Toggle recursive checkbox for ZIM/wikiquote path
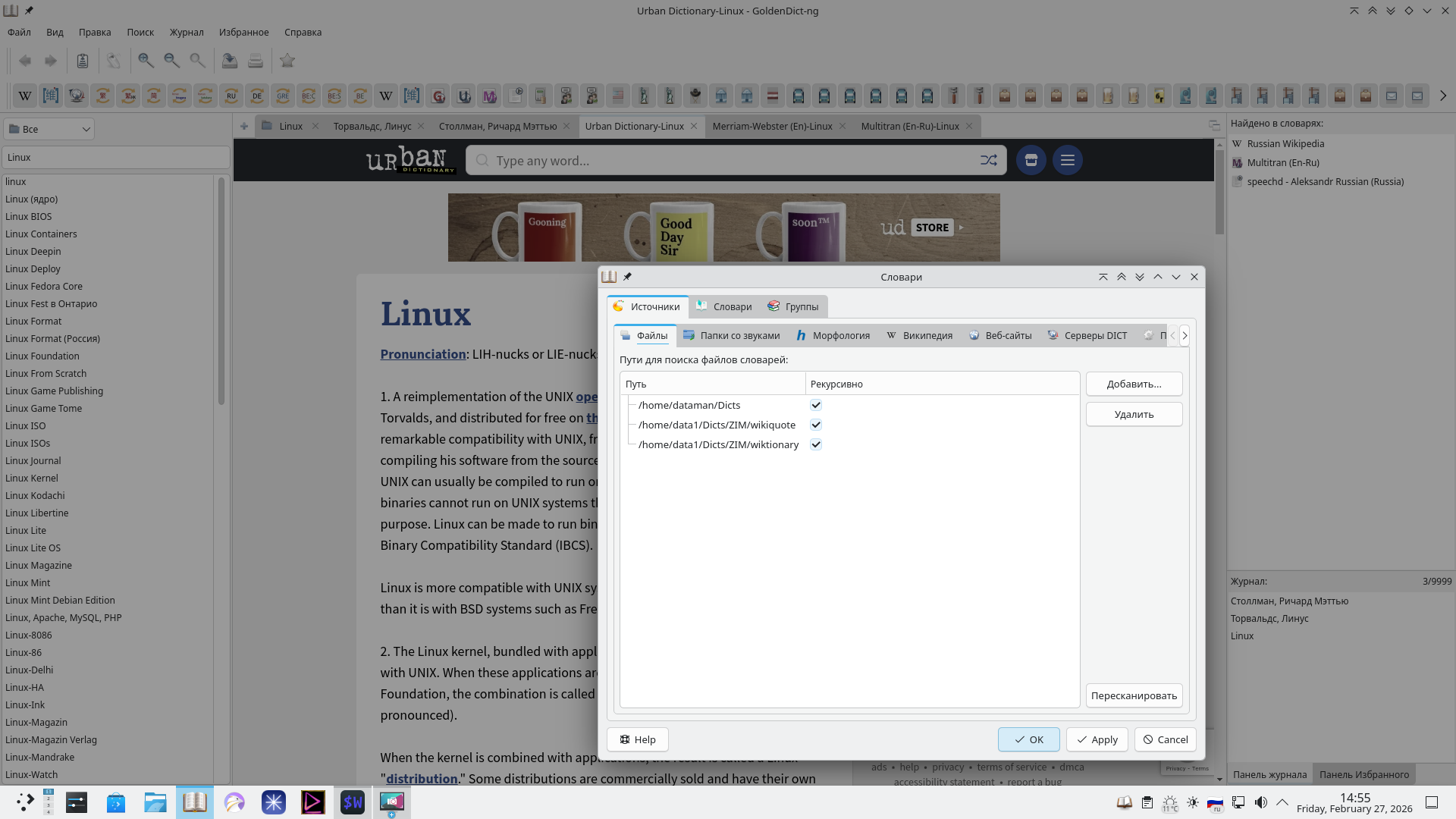Viewport: 1456px width, 819px height. [816, 425]
